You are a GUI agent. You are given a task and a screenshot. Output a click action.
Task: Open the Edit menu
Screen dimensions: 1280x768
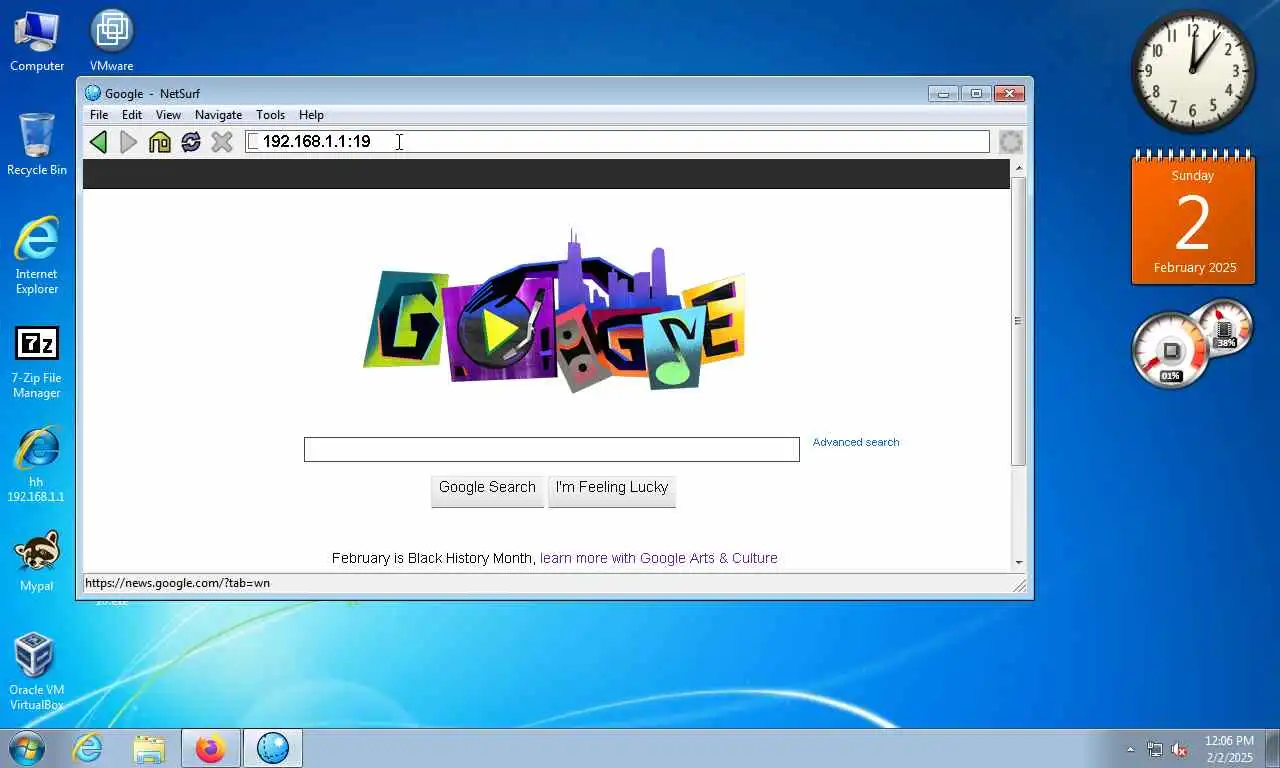(132, 115)
